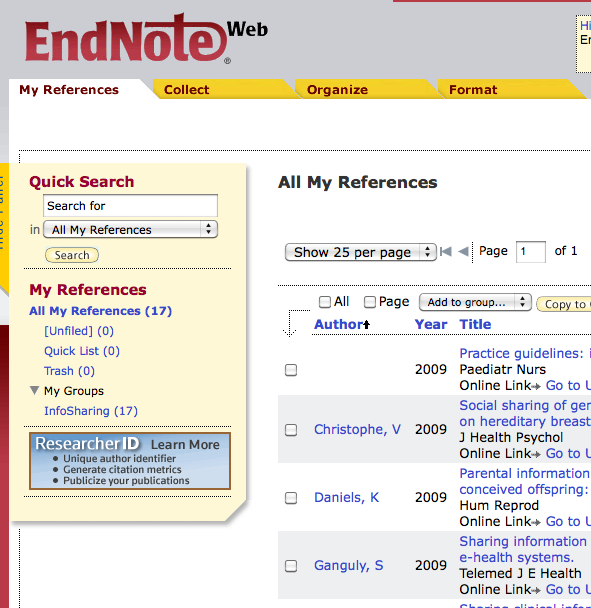Screen dimensions: 591x608
Task: Click the journal text "J Health Psychol"
Action: pos(511,438)
